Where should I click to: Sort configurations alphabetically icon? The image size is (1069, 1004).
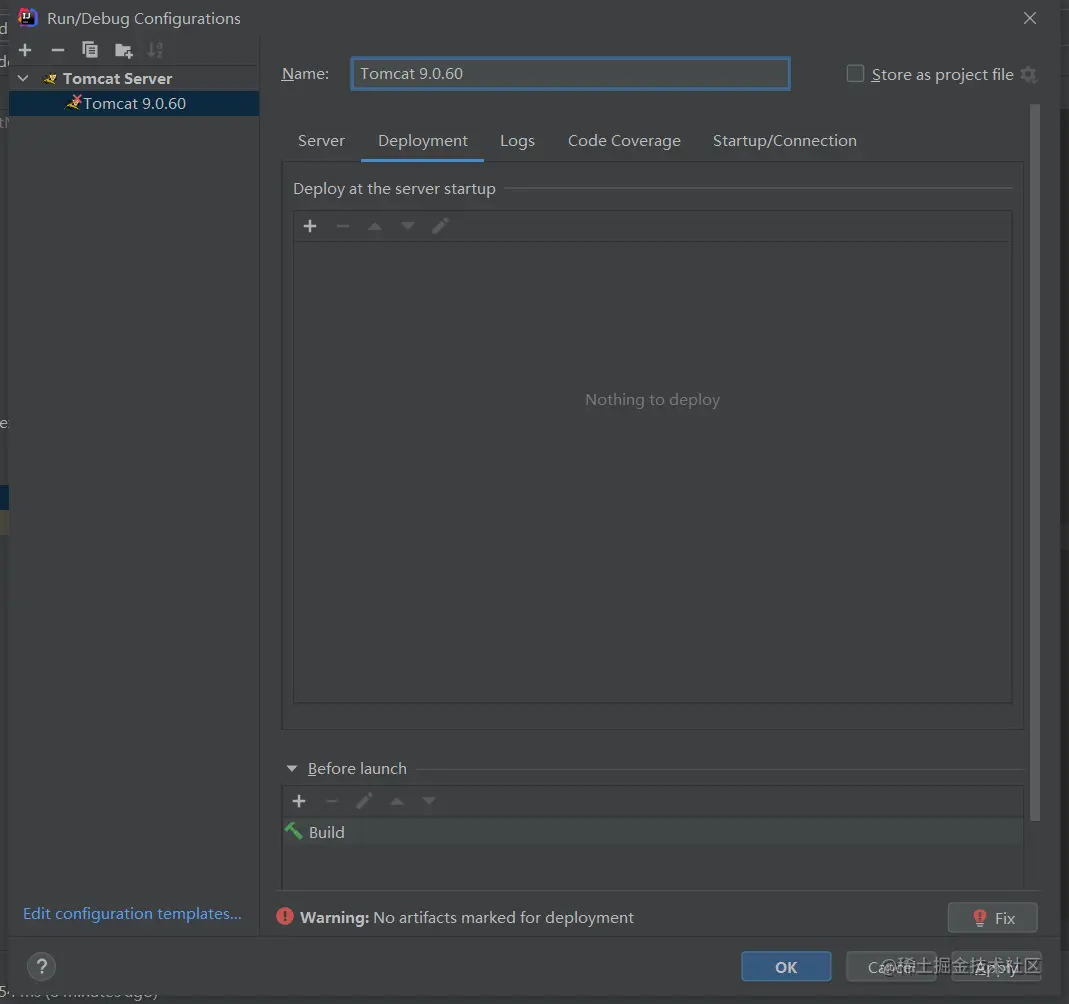tap(155, 50)
